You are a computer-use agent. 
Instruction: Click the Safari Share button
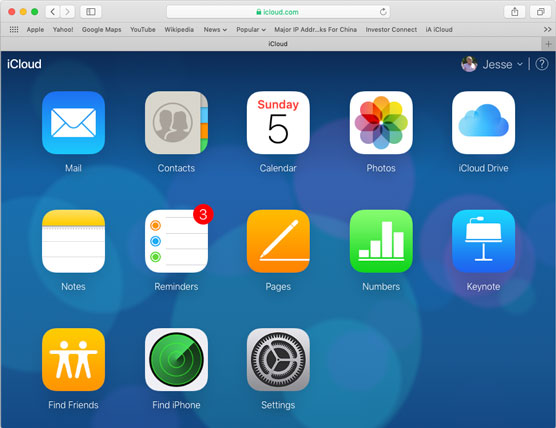tap(515, 12)
